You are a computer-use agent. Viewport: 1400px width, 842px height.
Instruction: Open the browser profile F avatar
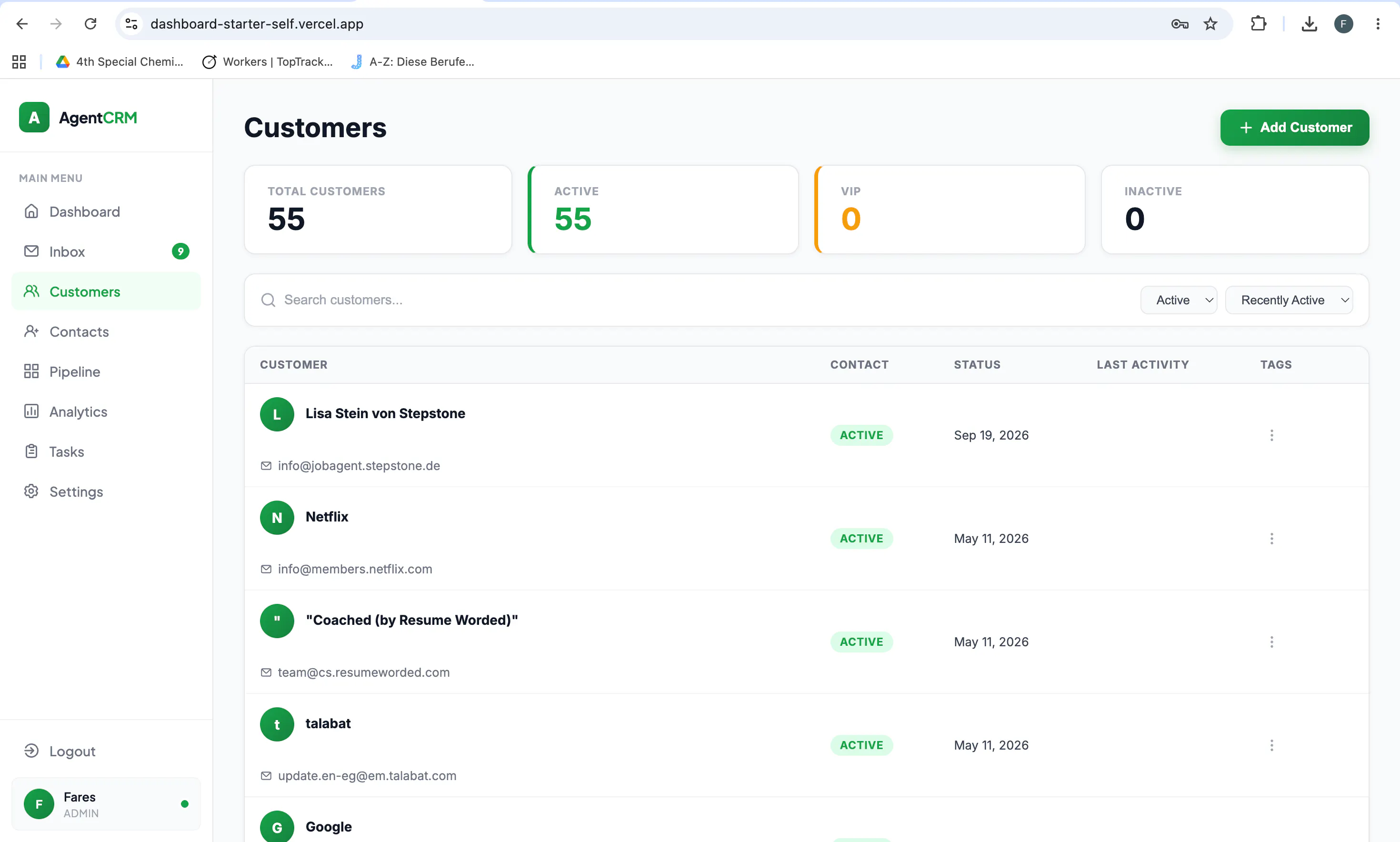click(x=1343, y=24)
